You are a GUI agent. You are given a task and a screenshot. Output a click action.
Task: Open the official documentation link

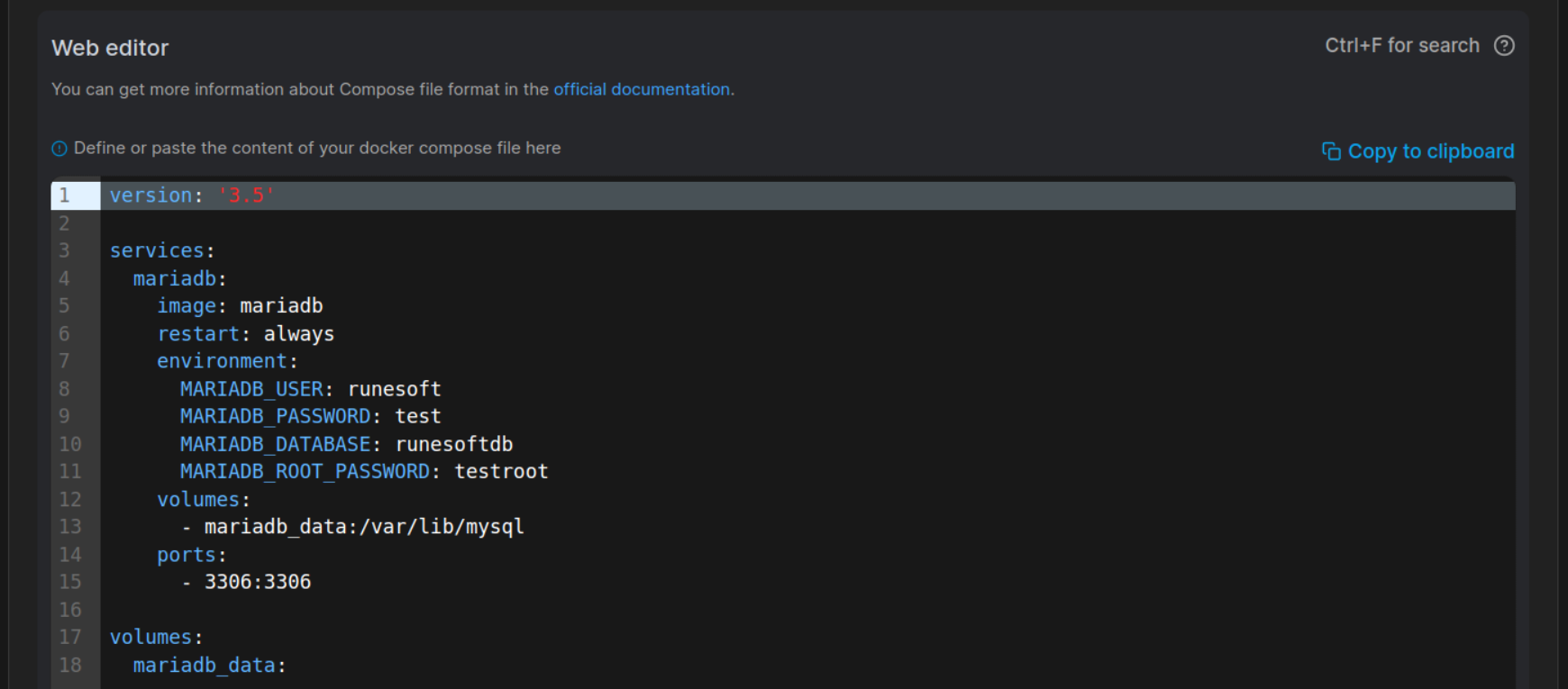641,89
